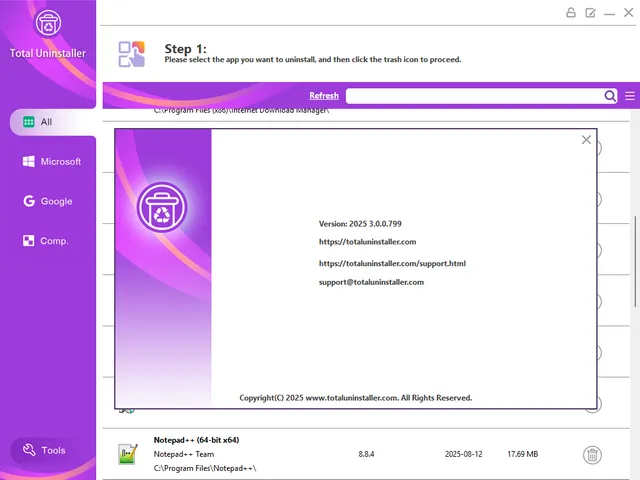
Task: Click the Notepad++ version 8.8.4
Action: coord(366,454)
